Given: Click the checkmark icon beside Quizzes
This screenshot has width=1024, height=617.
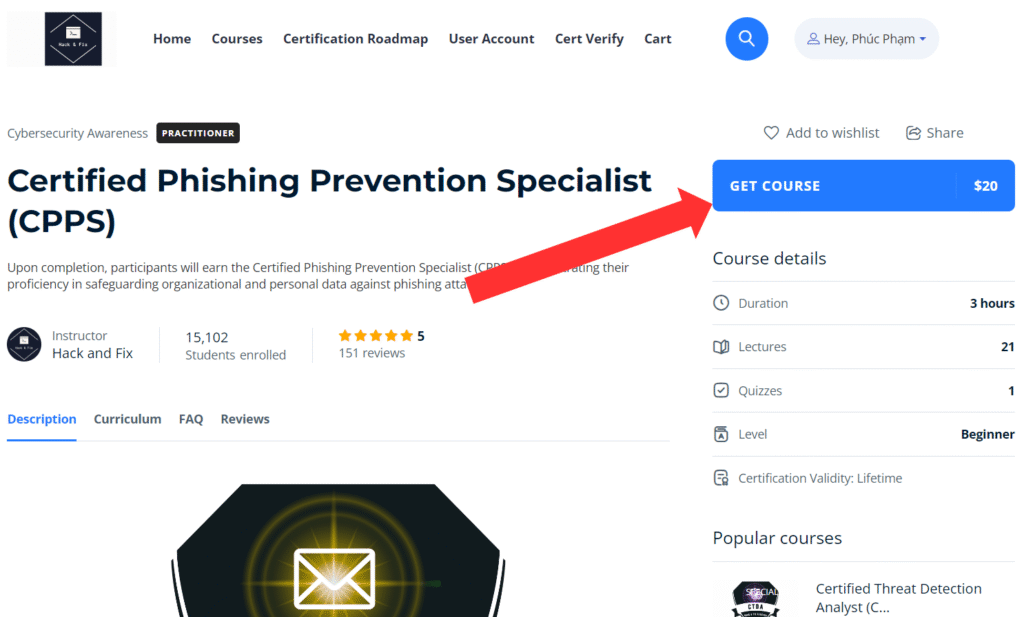Looking at the screenshot, I should (721, 390).
